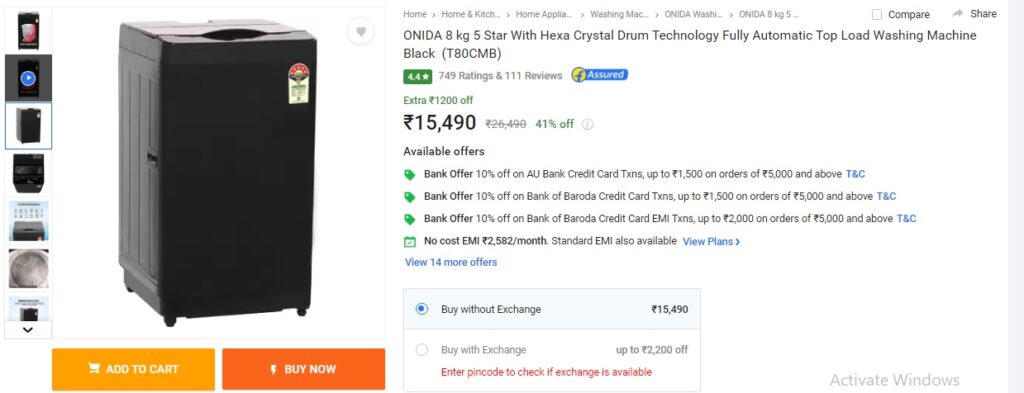1024x393 pixels.
Task: Click the No cost EMI calendar icon
Action: pyautogui.click(x=409, y=242)
